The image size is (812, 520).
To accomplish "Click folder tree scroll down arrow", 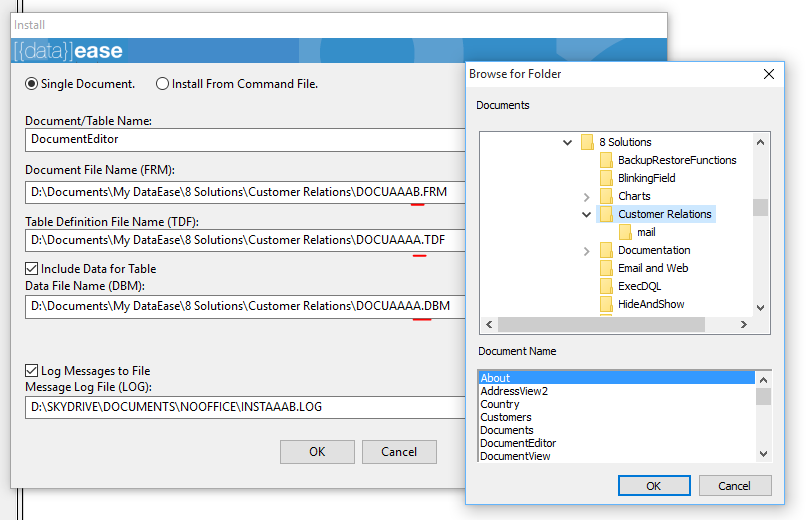I will tap(760, 308).
